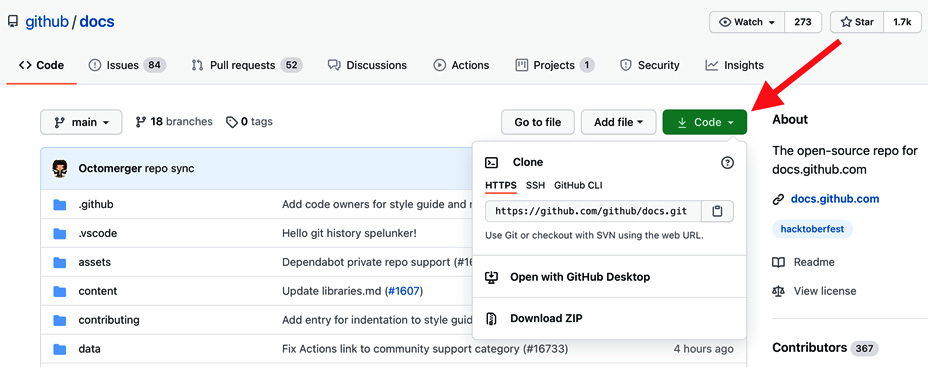Go to the Discussions tab

click(x=367, y=65)
